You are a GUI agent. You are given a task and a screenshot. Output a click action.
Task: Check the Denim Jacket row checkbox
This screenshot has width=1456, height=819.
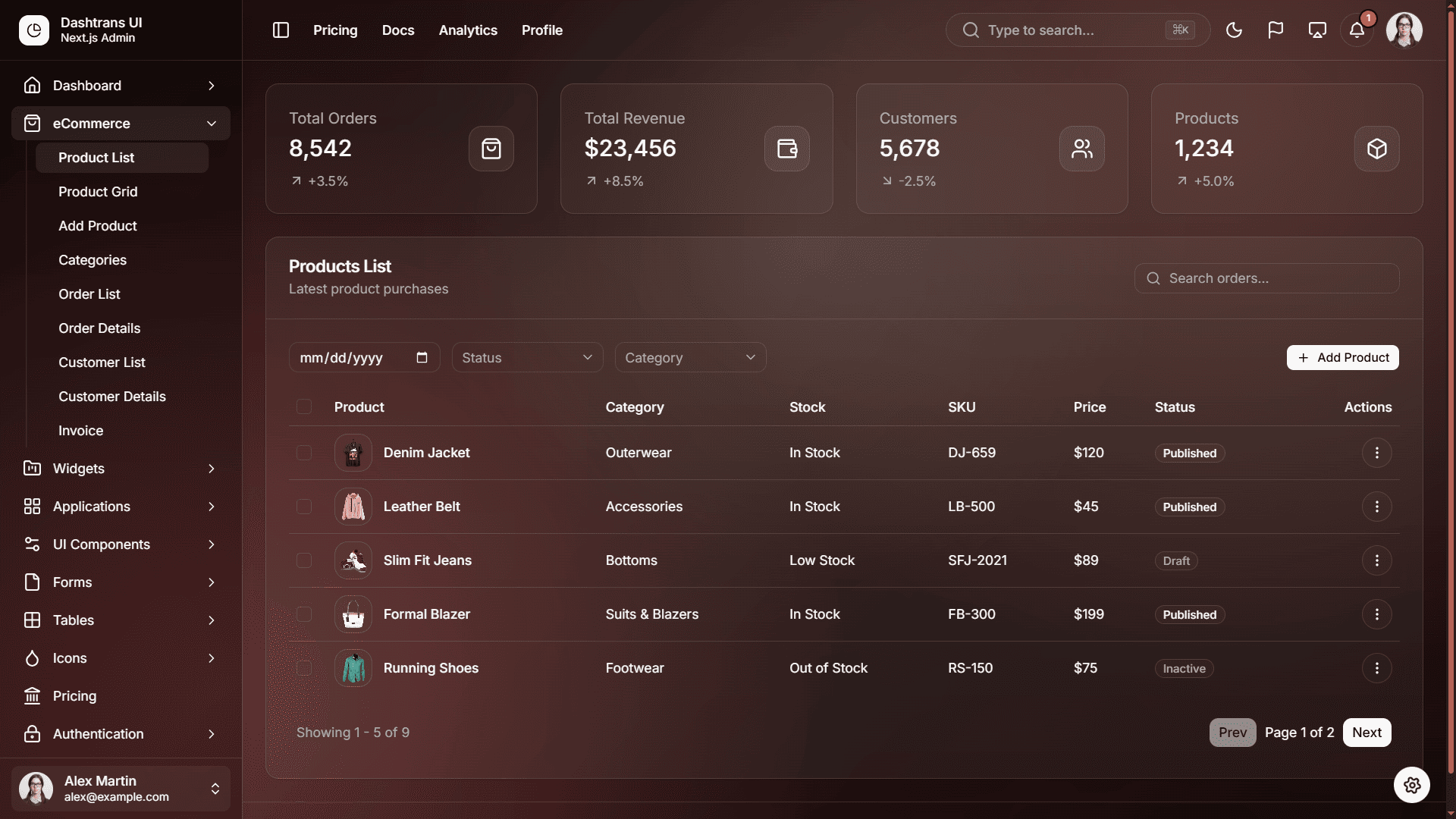pos(304,453)
